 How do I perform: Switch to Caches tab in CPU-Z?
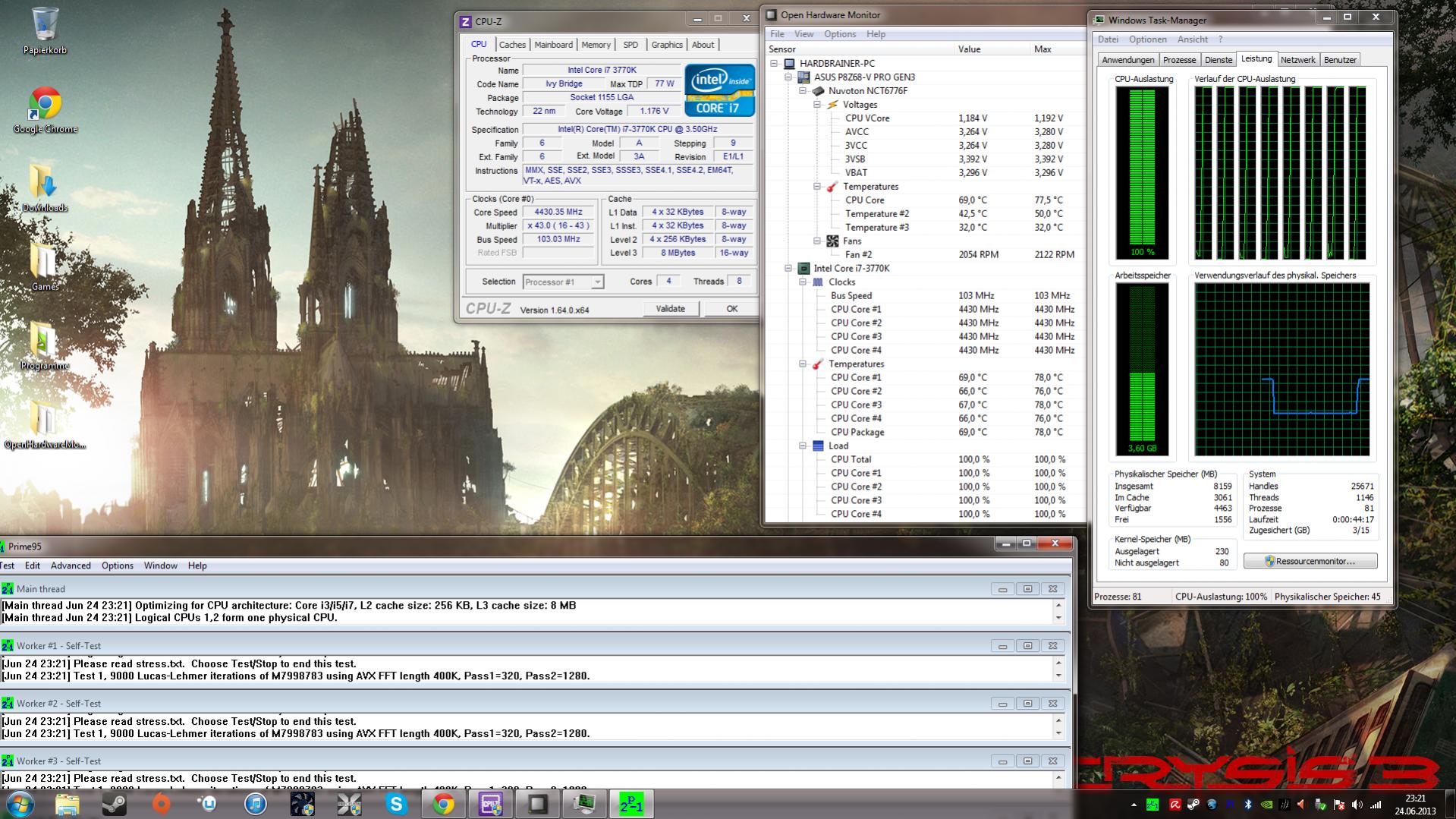512,45
